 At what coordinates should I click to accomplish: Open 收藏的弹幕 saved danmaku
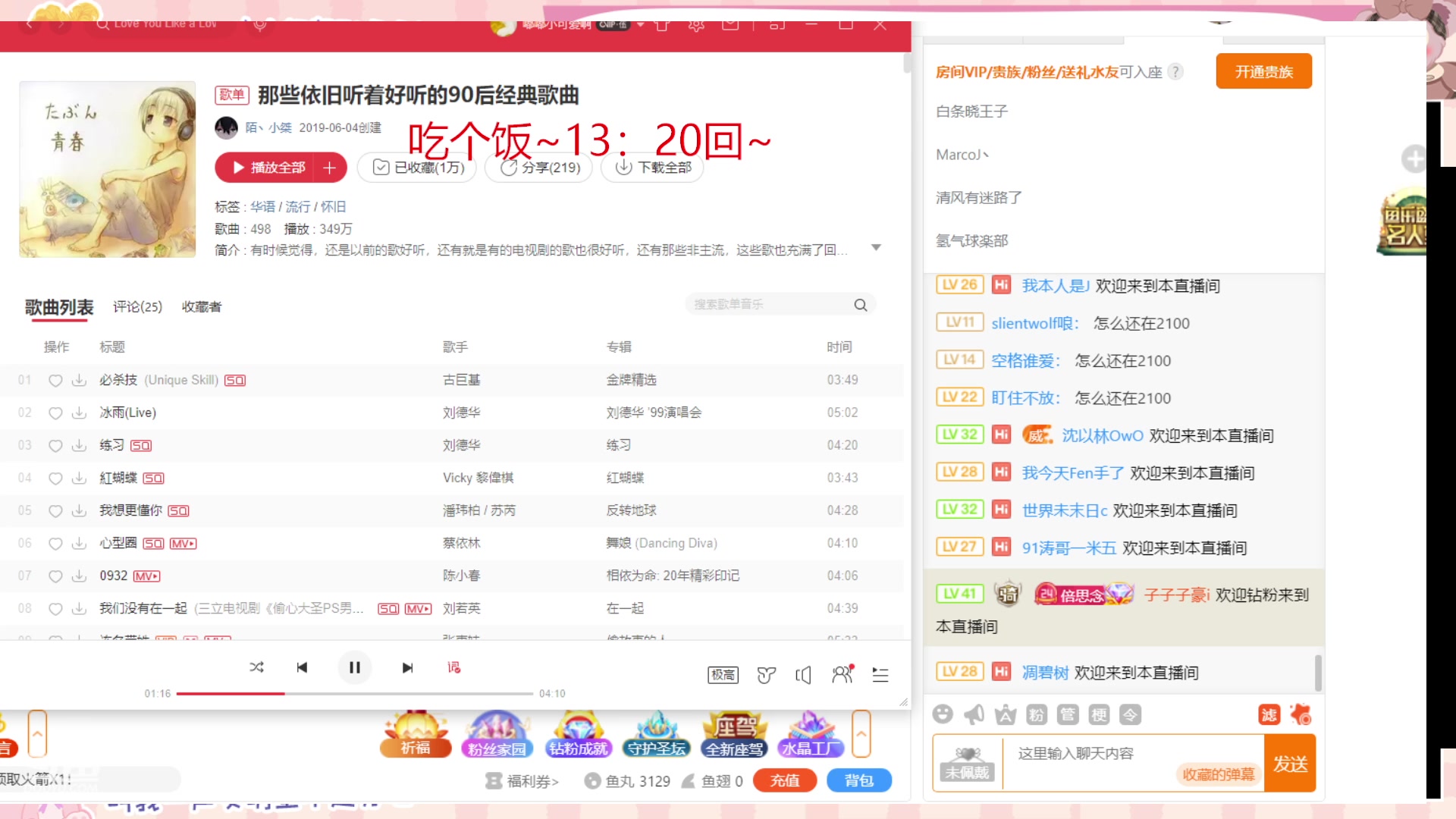click(x=1218, y=774)
